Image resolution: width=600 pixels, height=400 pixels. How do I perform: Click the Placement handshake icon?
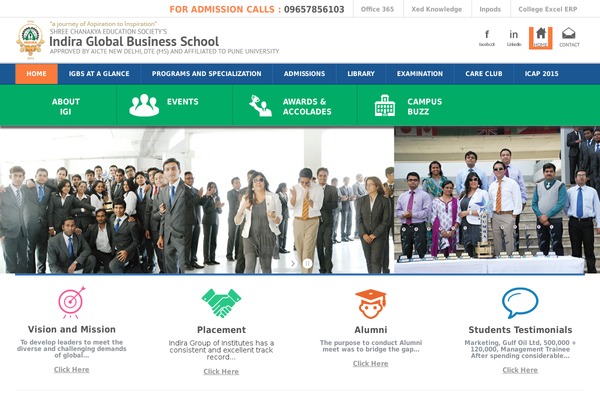[221, 303]
